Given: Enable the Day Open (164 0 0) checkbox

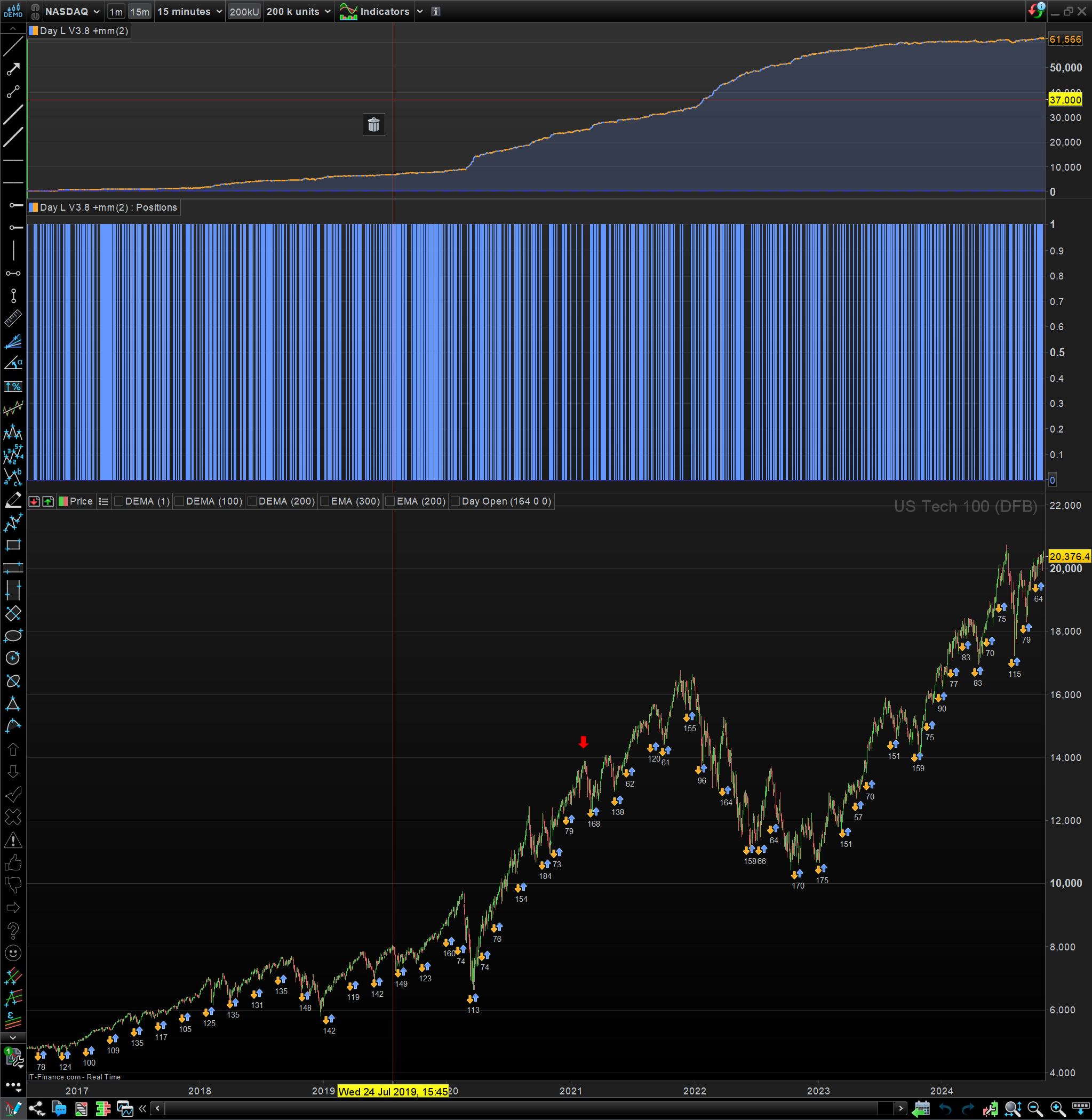Looking at the screenshot, I should (456, 501).
